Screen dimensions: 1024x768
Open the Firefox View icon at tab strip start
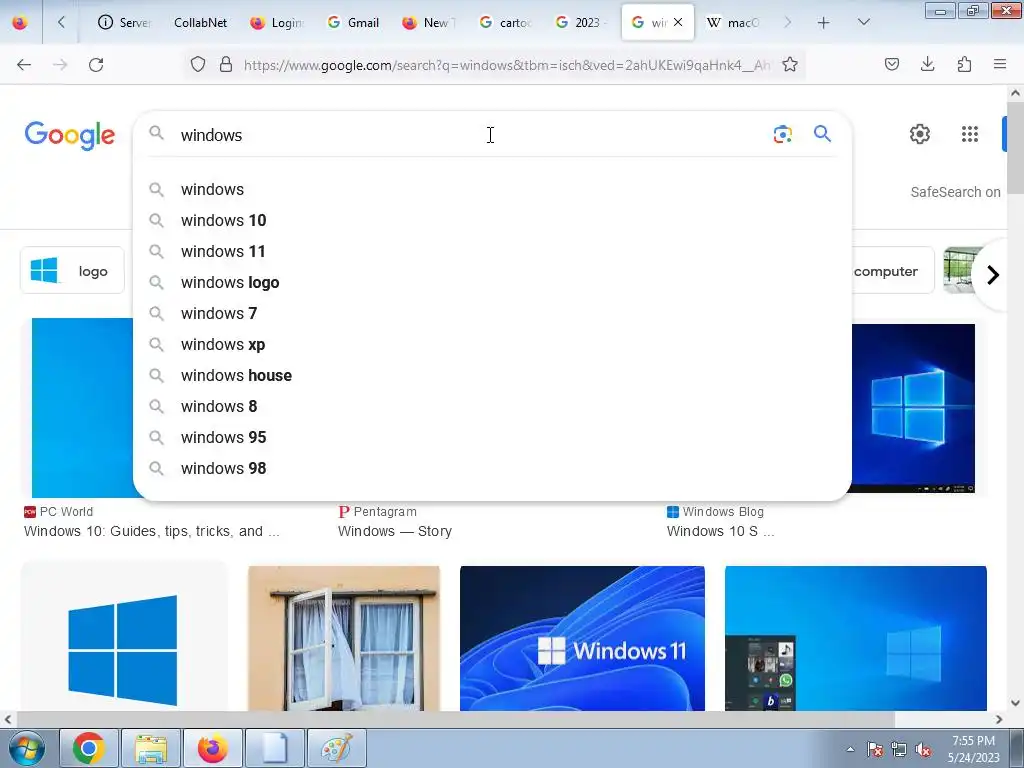point(20,22)
